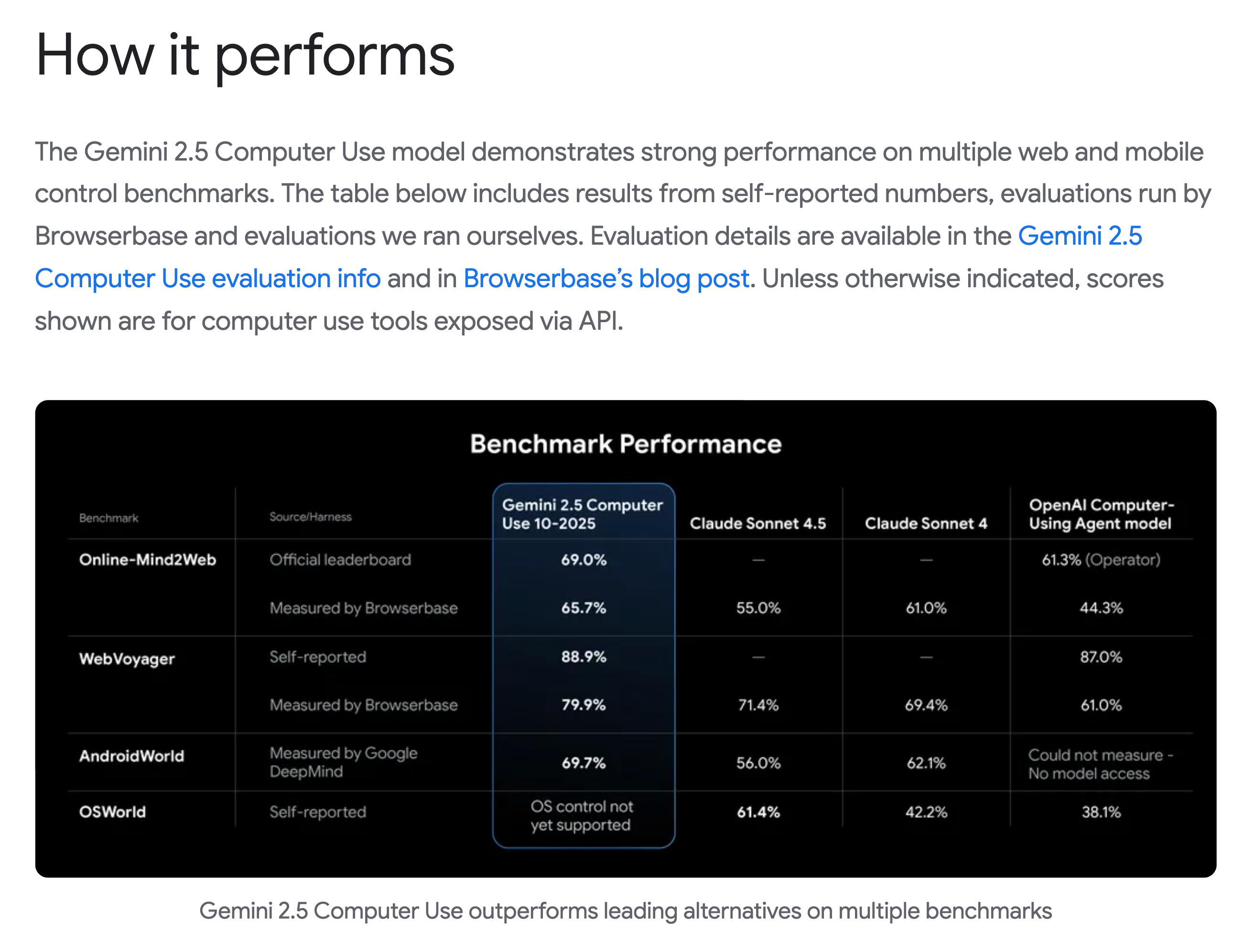Open the Browserbase's blog post link
This screenshot has height=952, width=1255.
pos(606,279)
